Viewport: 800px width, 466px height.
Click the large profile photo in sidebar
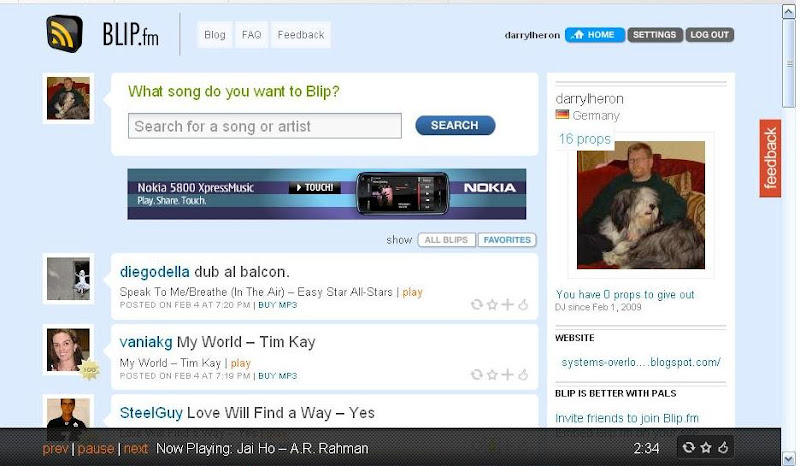click(x=641, y=205)
